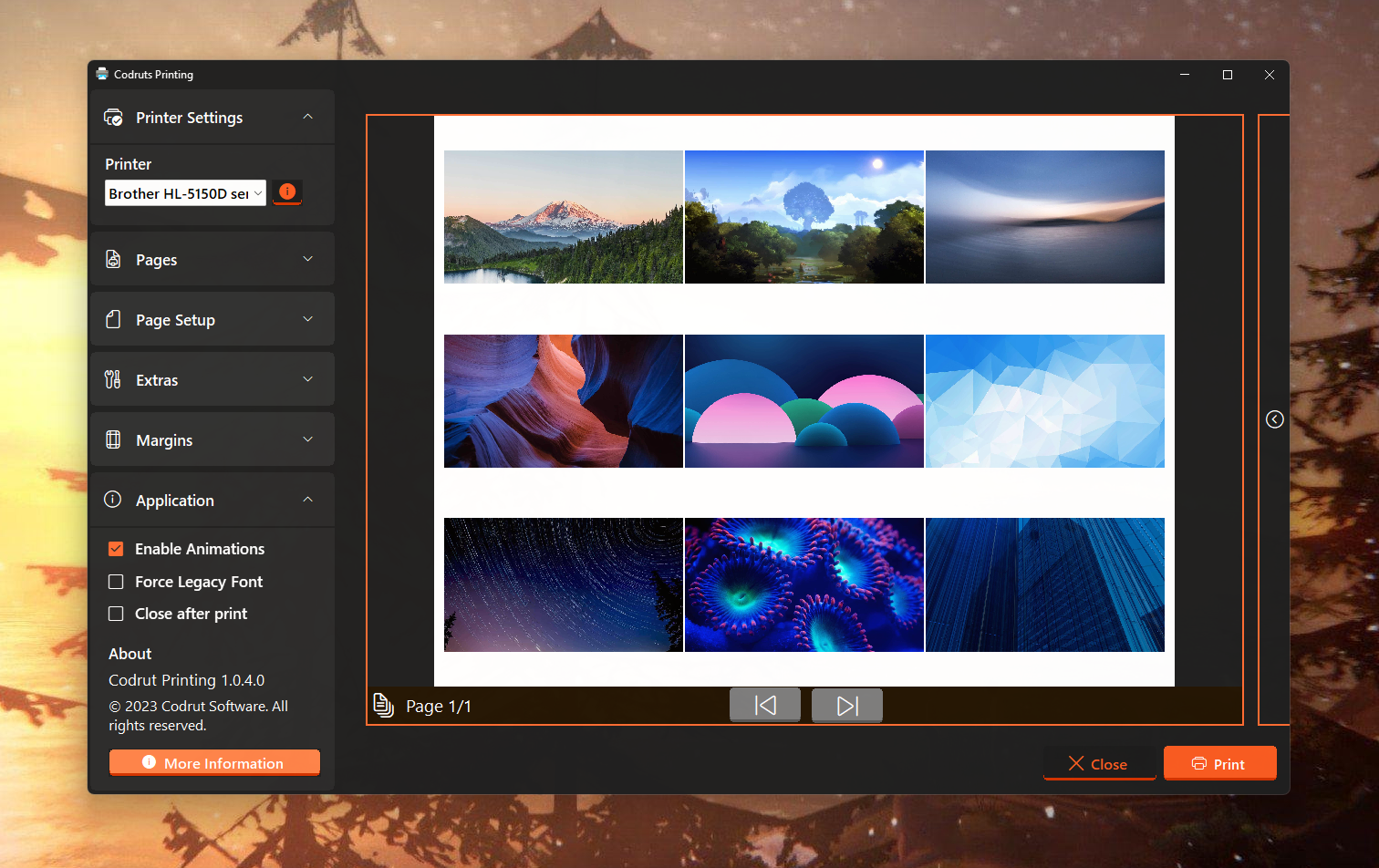This screenshot has height=868, width=1379.
Task: Click the star trails thumbnail in preview
Action: click(x=564, y=585)
